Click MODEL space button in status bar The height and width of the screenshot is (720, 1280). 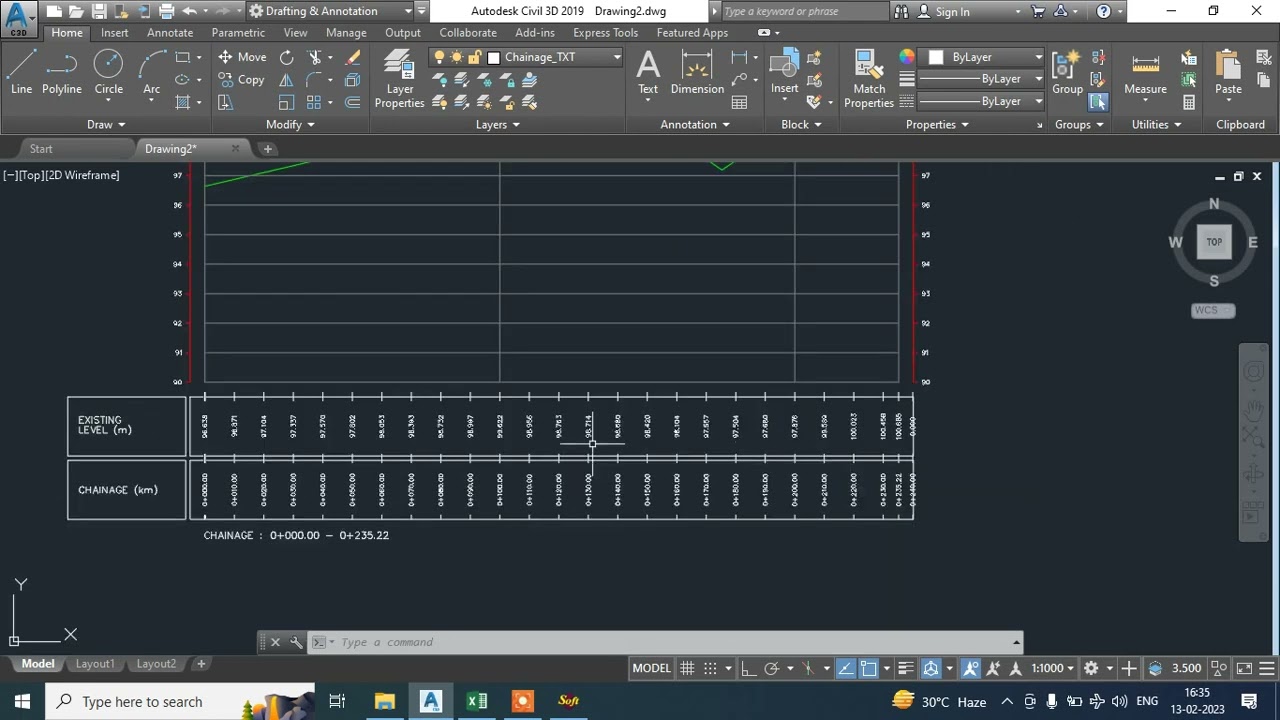click(651, 668)
